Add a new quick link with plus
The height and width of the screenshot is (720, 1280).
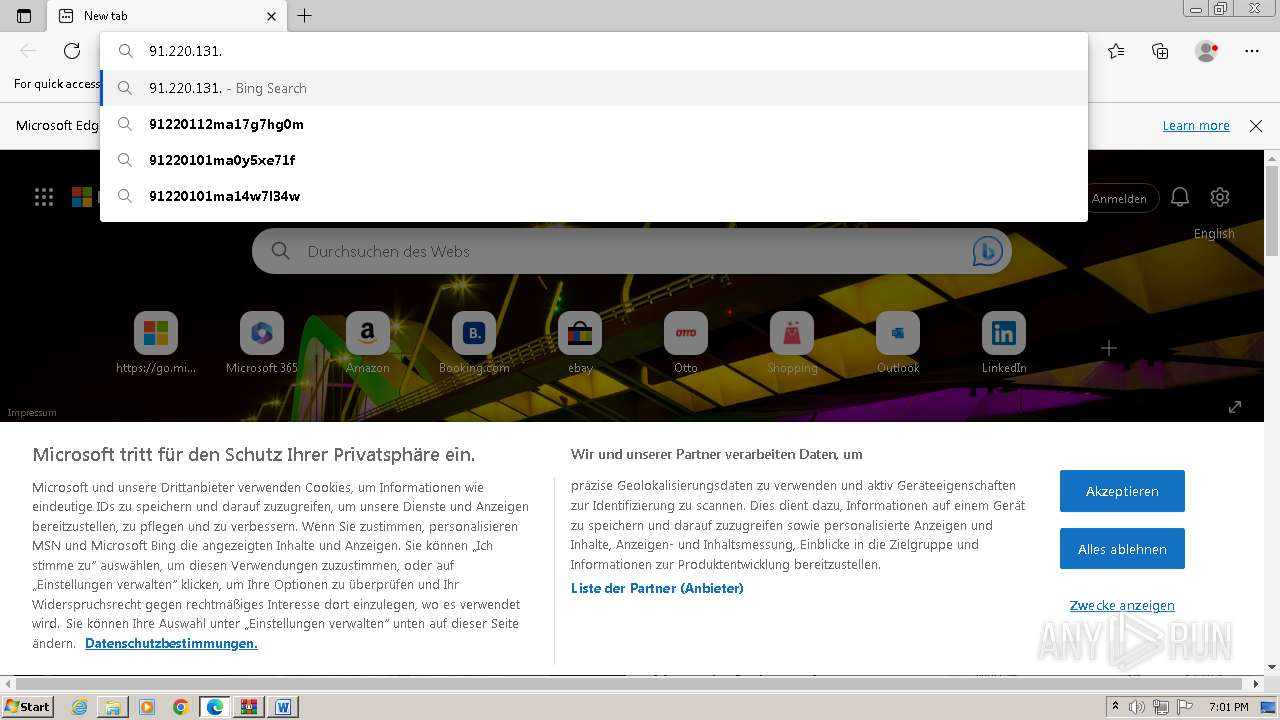coord(1109,348)
